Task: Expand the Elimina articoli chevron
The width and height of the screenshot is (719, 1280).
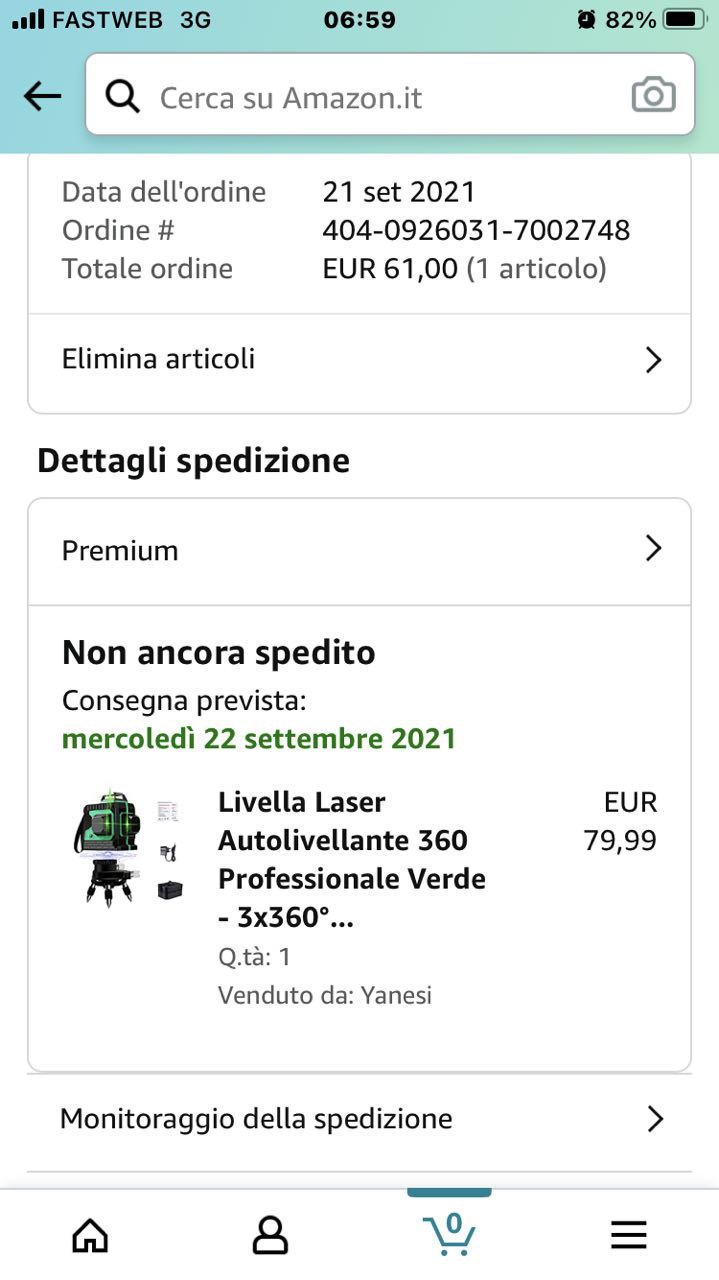Action: (653, 360)
